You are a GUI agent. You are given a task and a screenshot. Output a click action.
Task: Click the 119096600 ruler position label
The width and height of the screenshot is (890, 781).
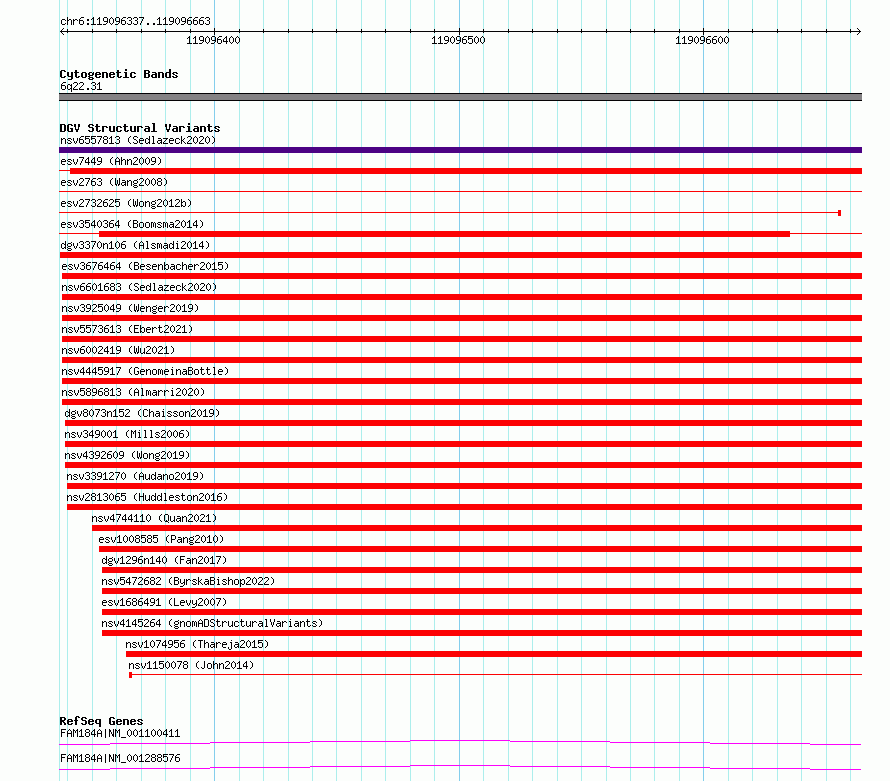[702, 40]
